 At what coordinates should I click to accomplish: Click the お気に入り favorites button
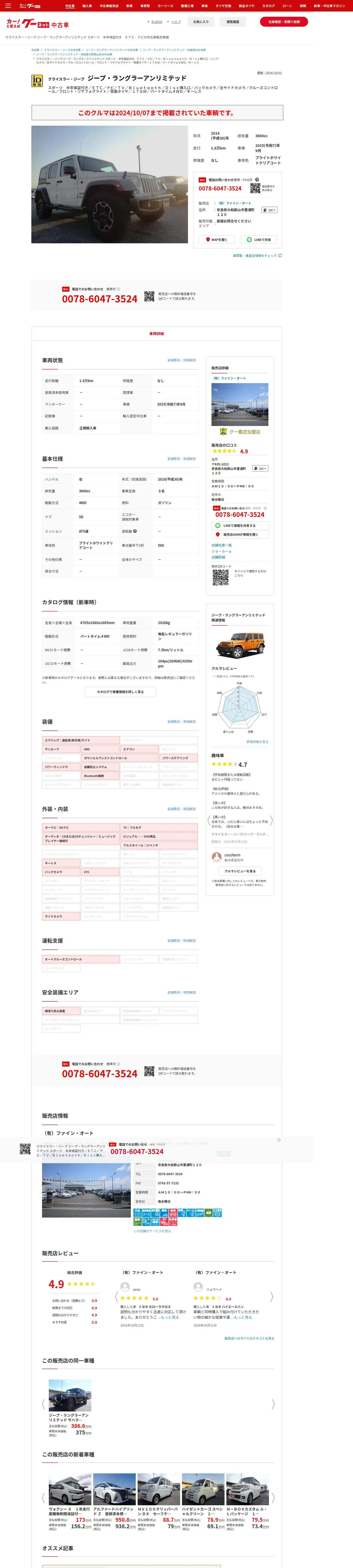(201, 22)
